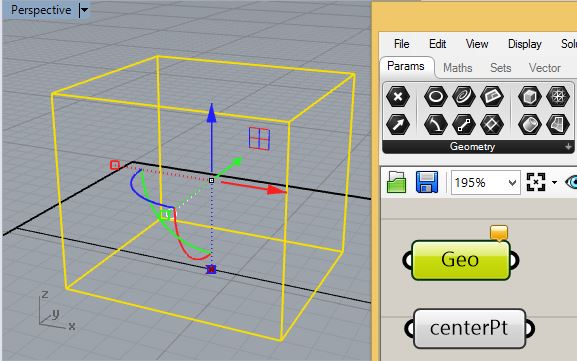Image resolution: width=577 pixels, height=361 pixels.
Task: Add a Line parameter component
Action: coord(464,124)
